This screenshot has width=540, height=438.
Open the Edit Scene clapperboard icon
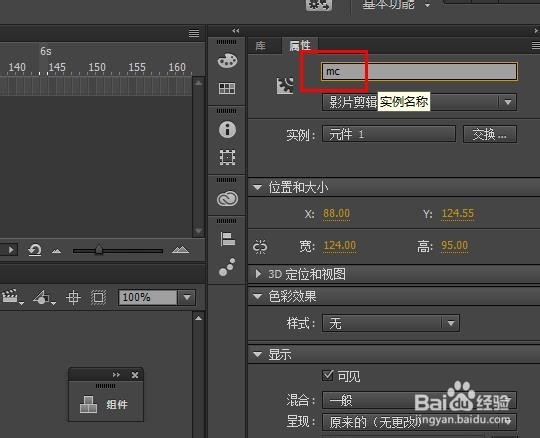12,297
